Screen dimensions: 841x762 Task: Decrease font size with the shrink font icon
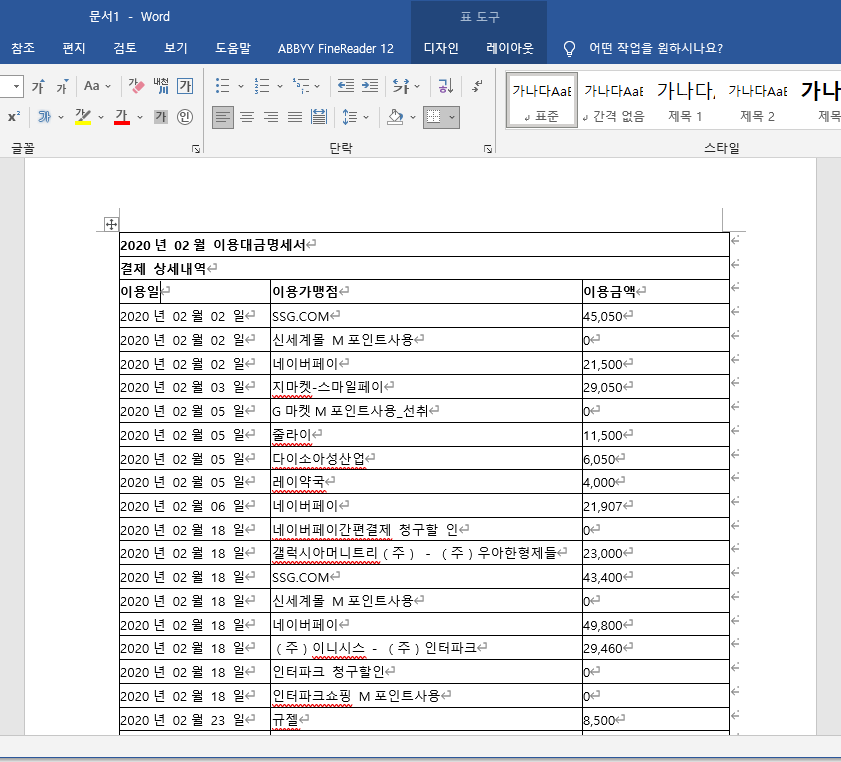click(62, 86)
